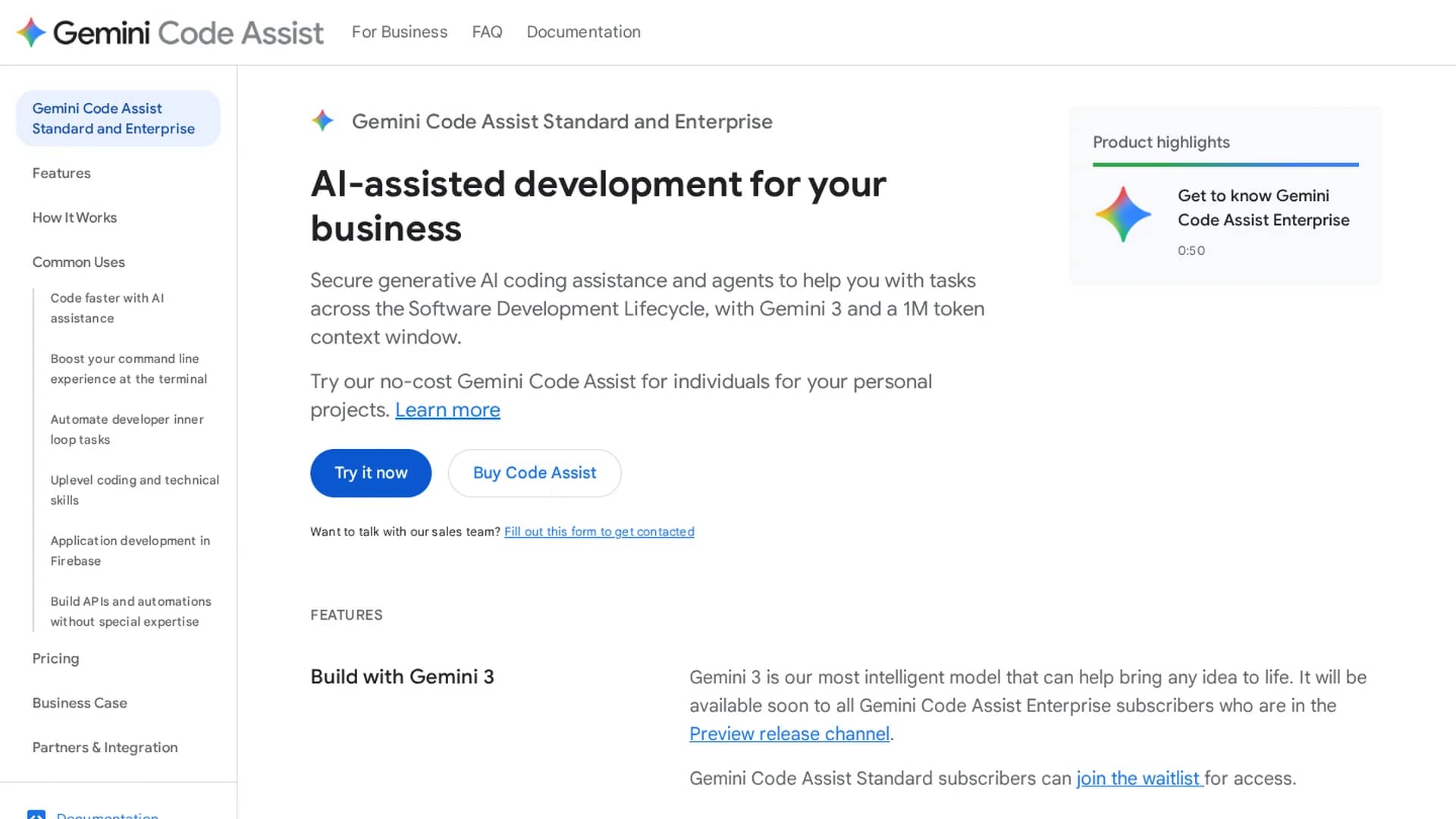Open the For Business menu
1456x819 pixels.
pos(400,32)
